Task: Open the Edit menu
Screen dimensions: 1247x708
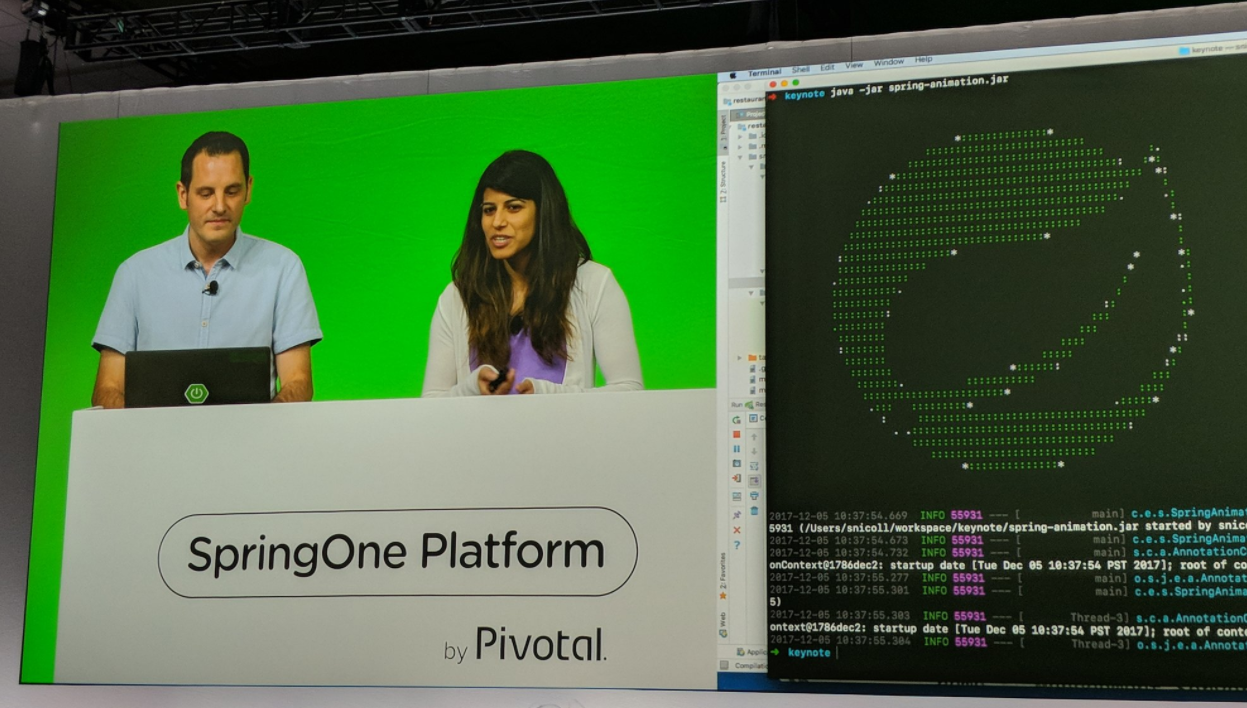Action: (x=827, y=68)
